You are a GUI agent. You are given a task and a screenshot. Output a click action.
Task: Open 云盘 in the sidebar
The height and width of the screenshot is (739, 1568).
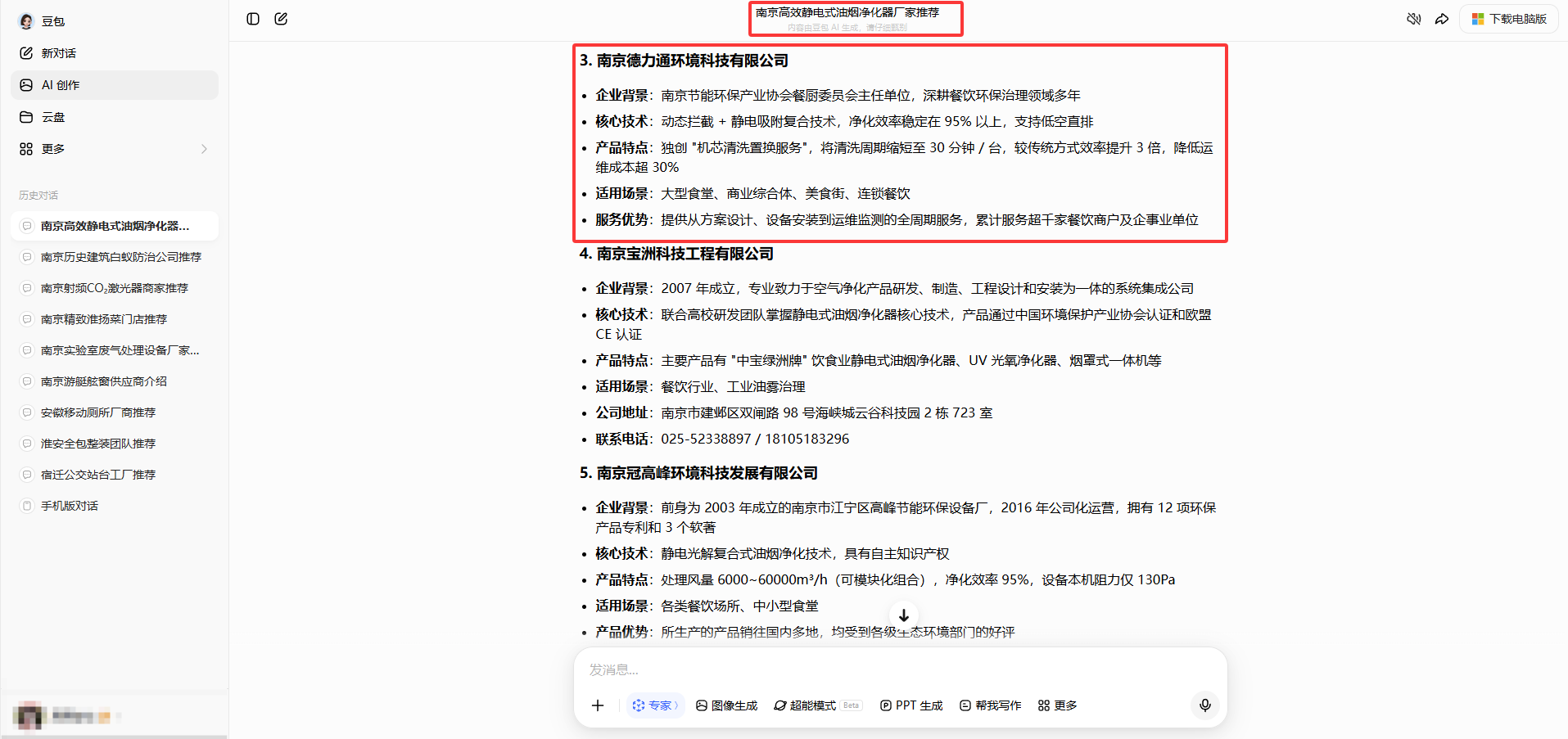point(115,117)
